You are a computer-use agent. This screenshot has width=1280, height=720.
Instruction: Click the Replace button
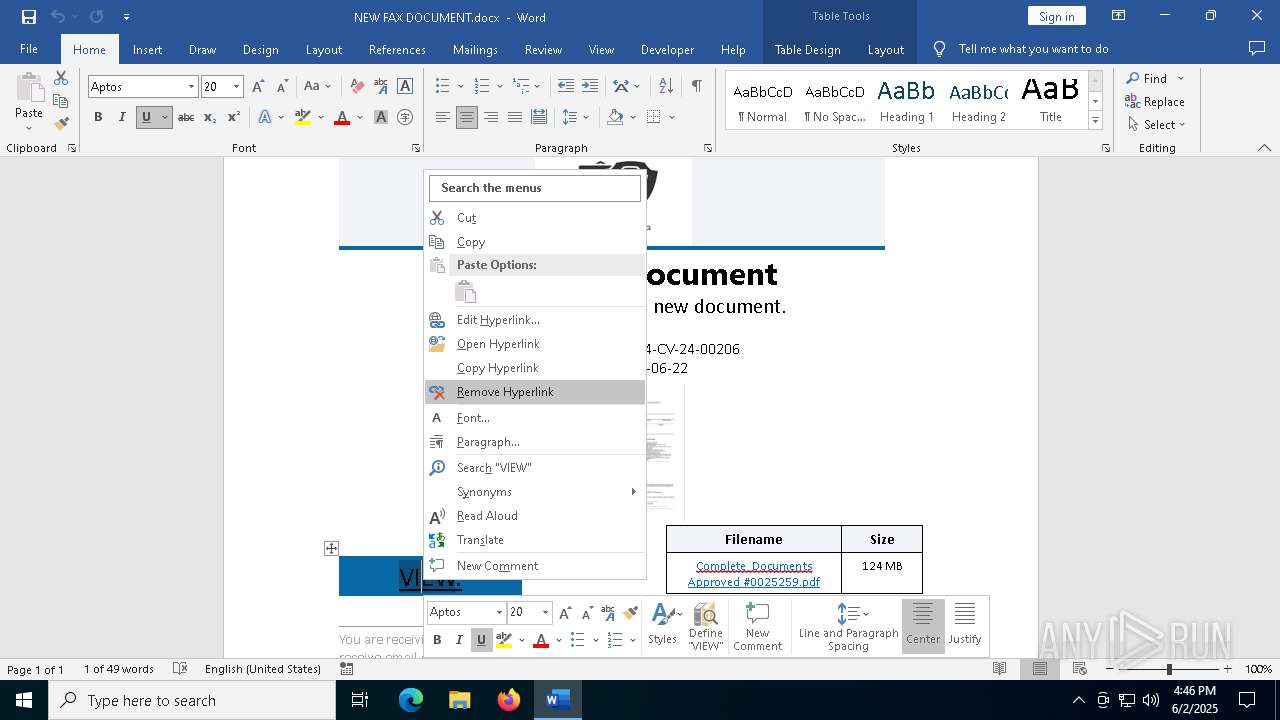pyautogui.click(x=1155, y=102)
